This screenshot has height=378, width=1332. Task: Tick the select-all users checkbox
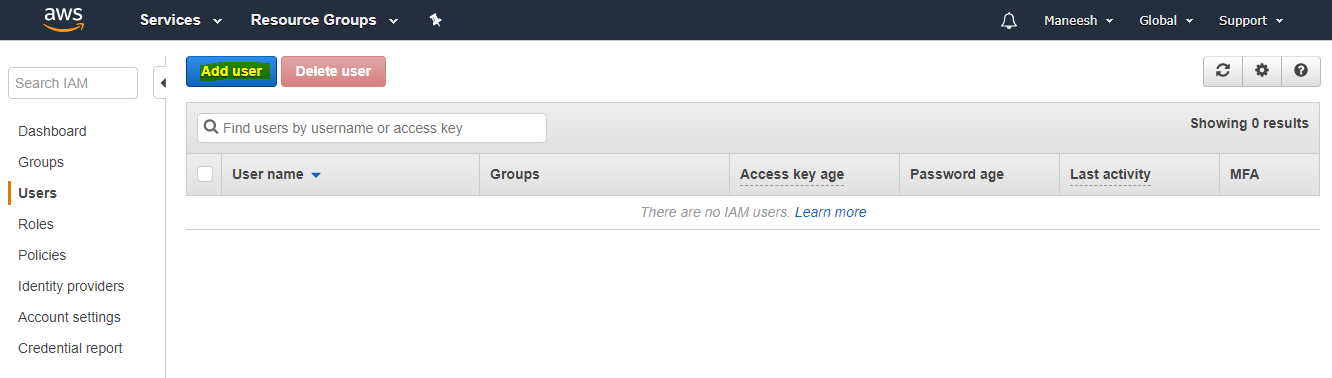pyautogui.click(x=205, y=174)
